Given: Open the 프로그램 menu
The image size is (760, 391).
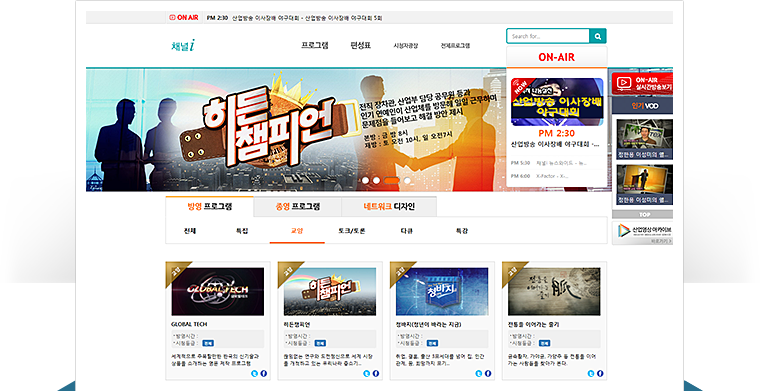Looking at the screenshot, I should (x=315, y=46).
